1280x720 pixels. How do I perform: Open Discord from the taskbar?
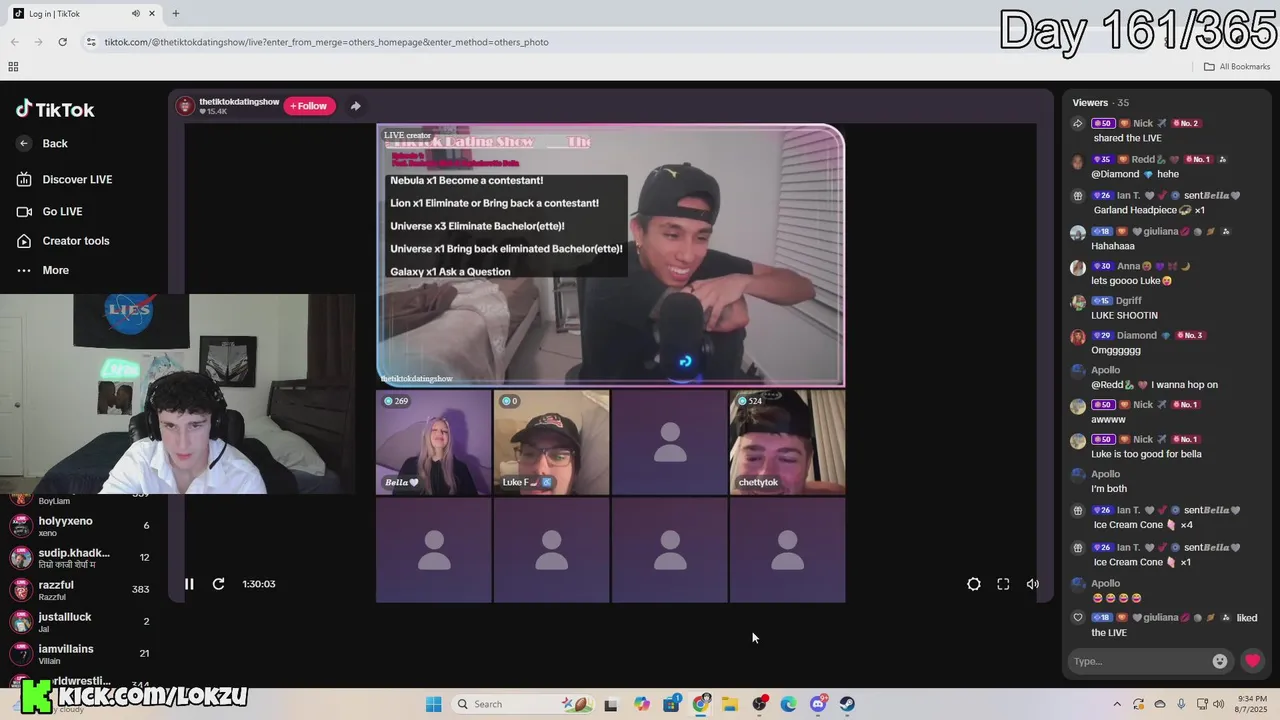(818, 704)
